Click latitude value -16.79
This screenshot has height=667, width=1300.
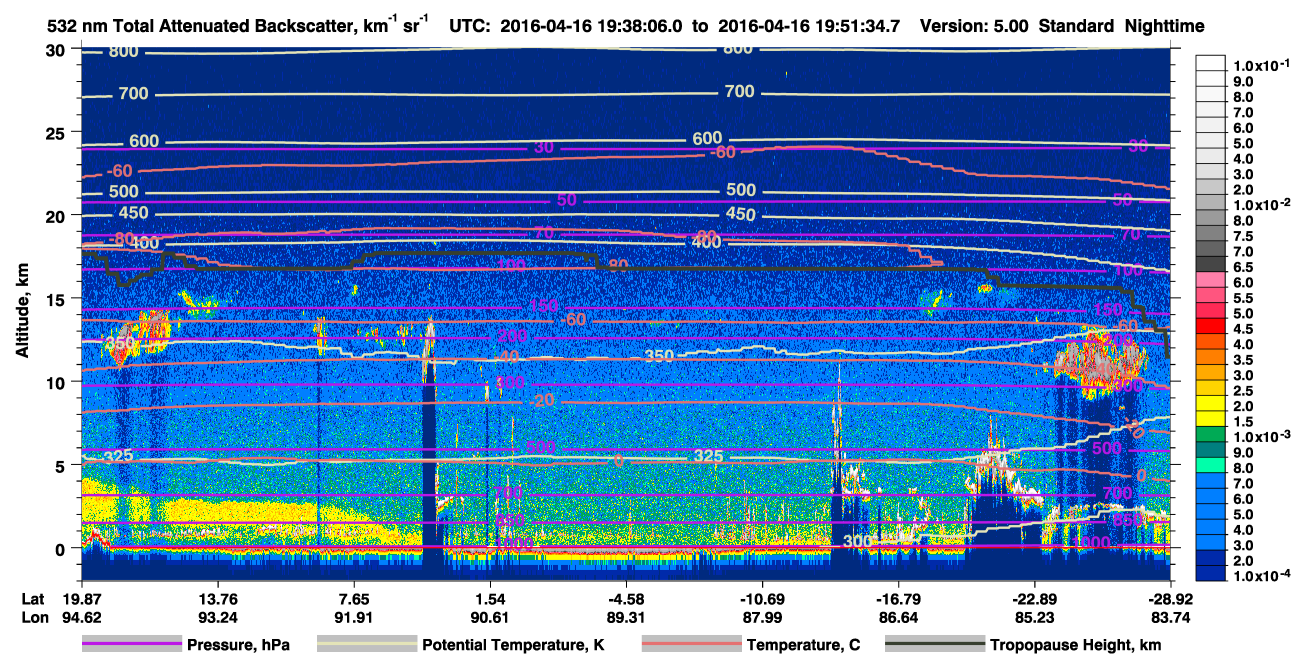(898, 599)
